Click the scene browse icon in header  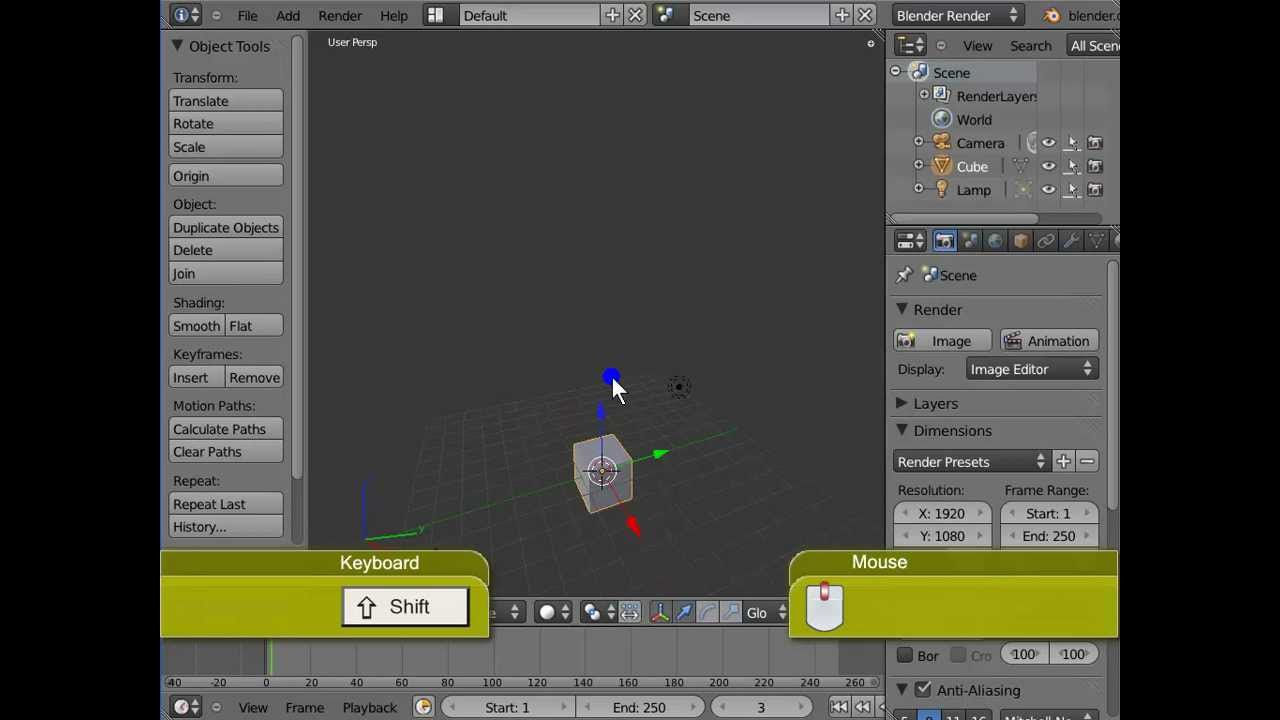click(x=667, y=15)
